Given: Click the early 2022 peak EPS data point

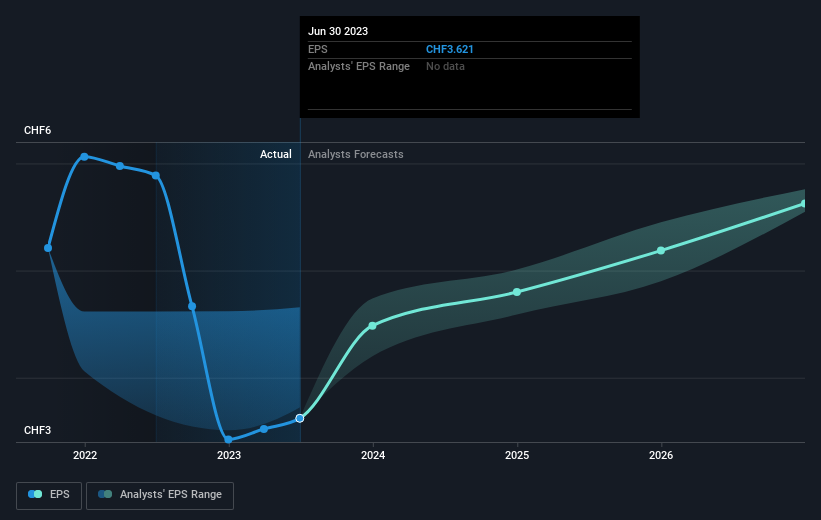Looking at the screenshot, I should [84, 157].
